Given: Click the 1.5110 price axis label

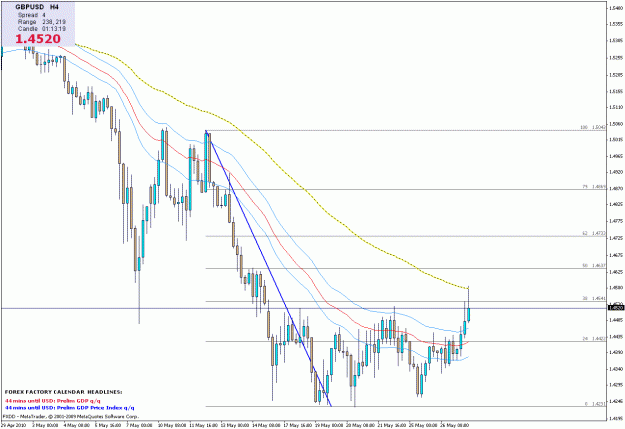Looking at the screenshot, I should point(616,107).
